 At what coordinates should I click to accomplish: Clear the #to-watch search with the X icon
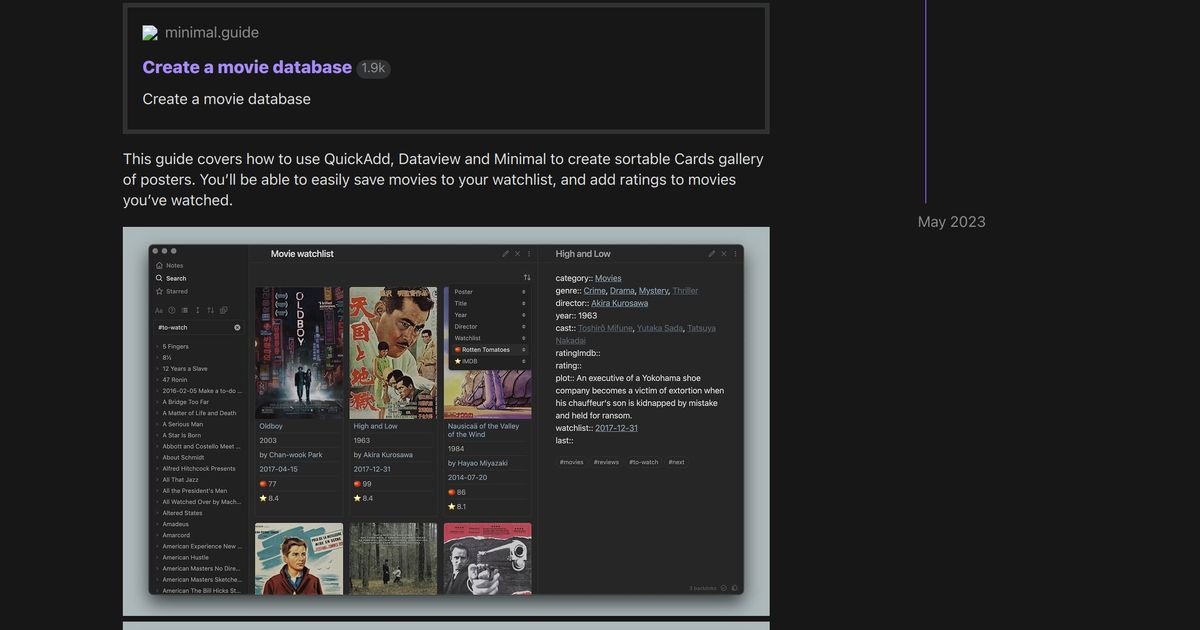(237, 328)
